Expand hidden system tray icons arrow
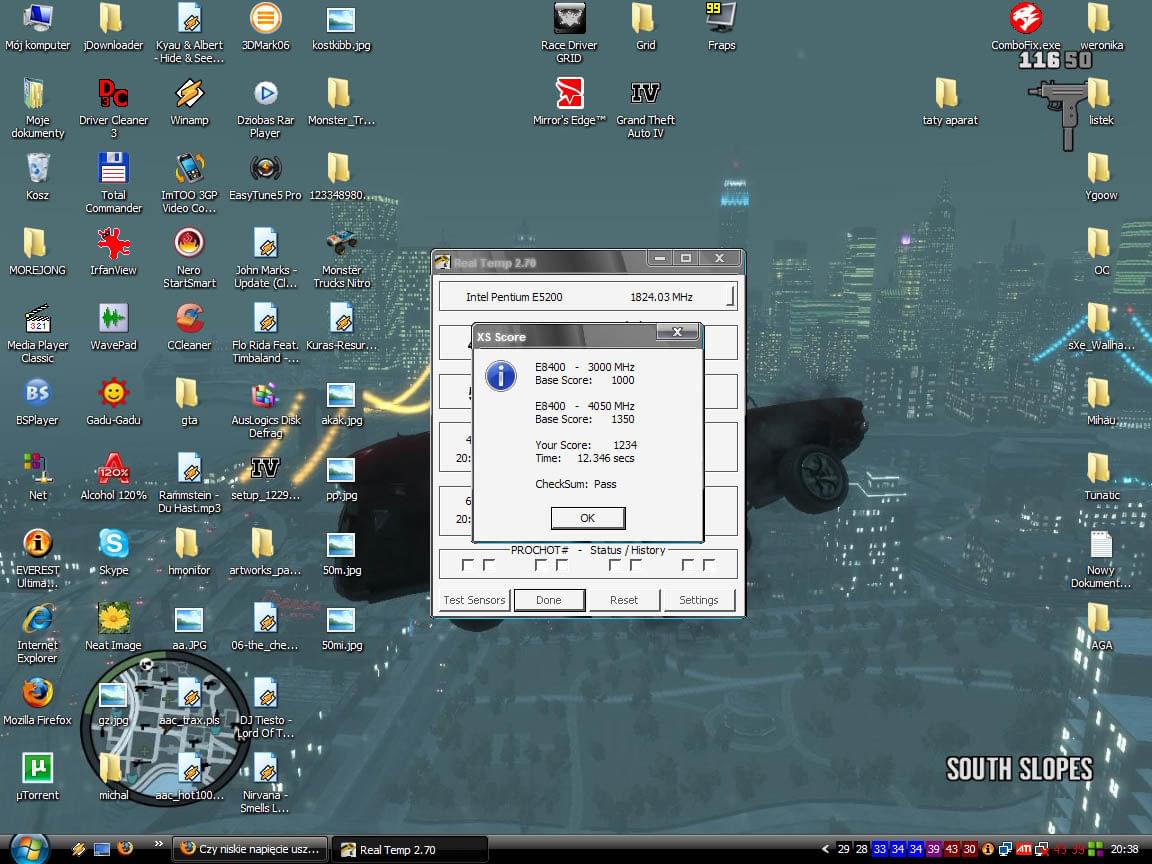Image resolution: width=1152 pixels, height=864 pixels. (x=825, y=849)
